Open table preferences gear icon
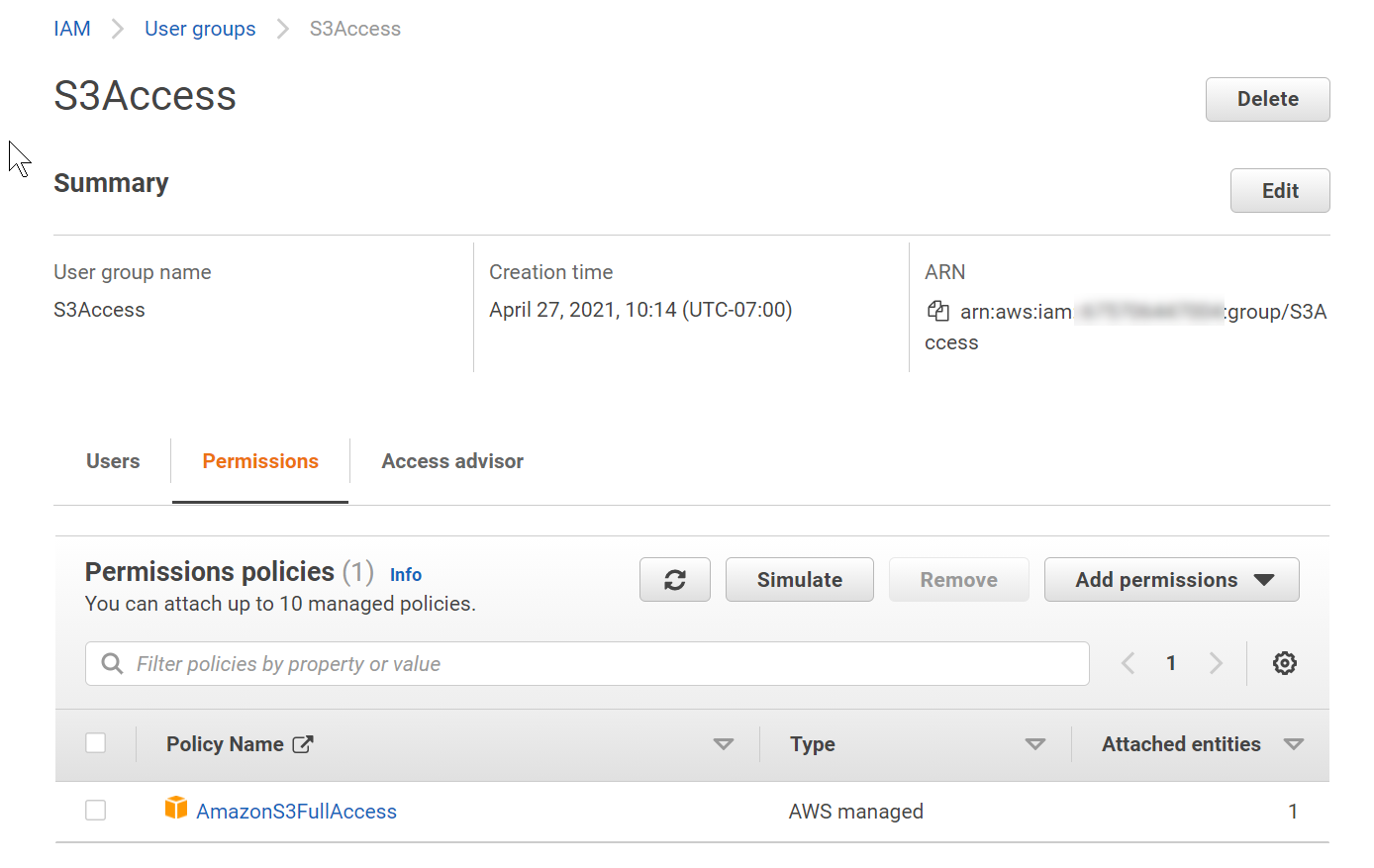The height and width of the screenshot is (868, 1374). (1284, 663)
